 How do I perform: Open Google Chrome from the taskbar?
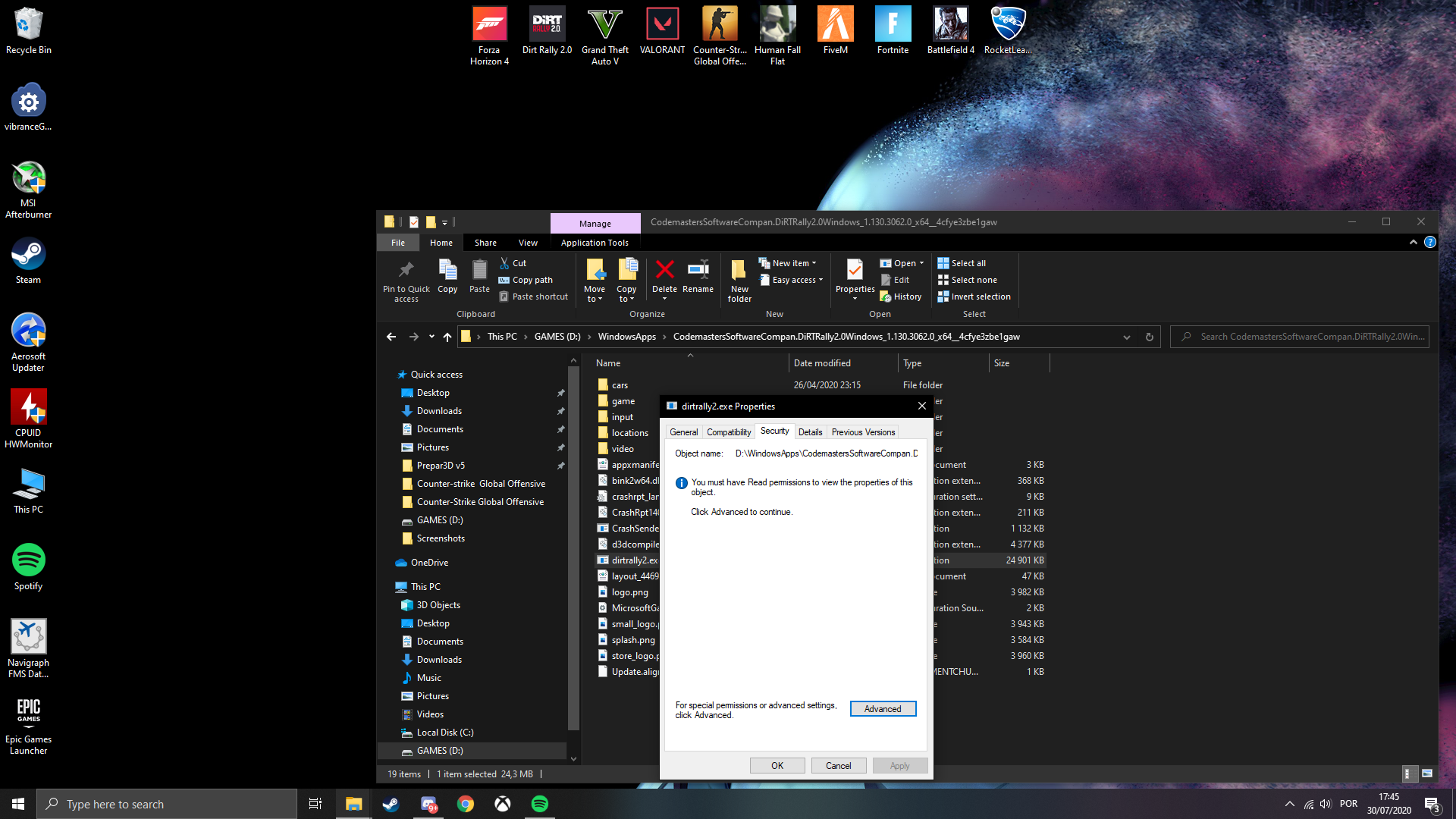click(466, 804)
